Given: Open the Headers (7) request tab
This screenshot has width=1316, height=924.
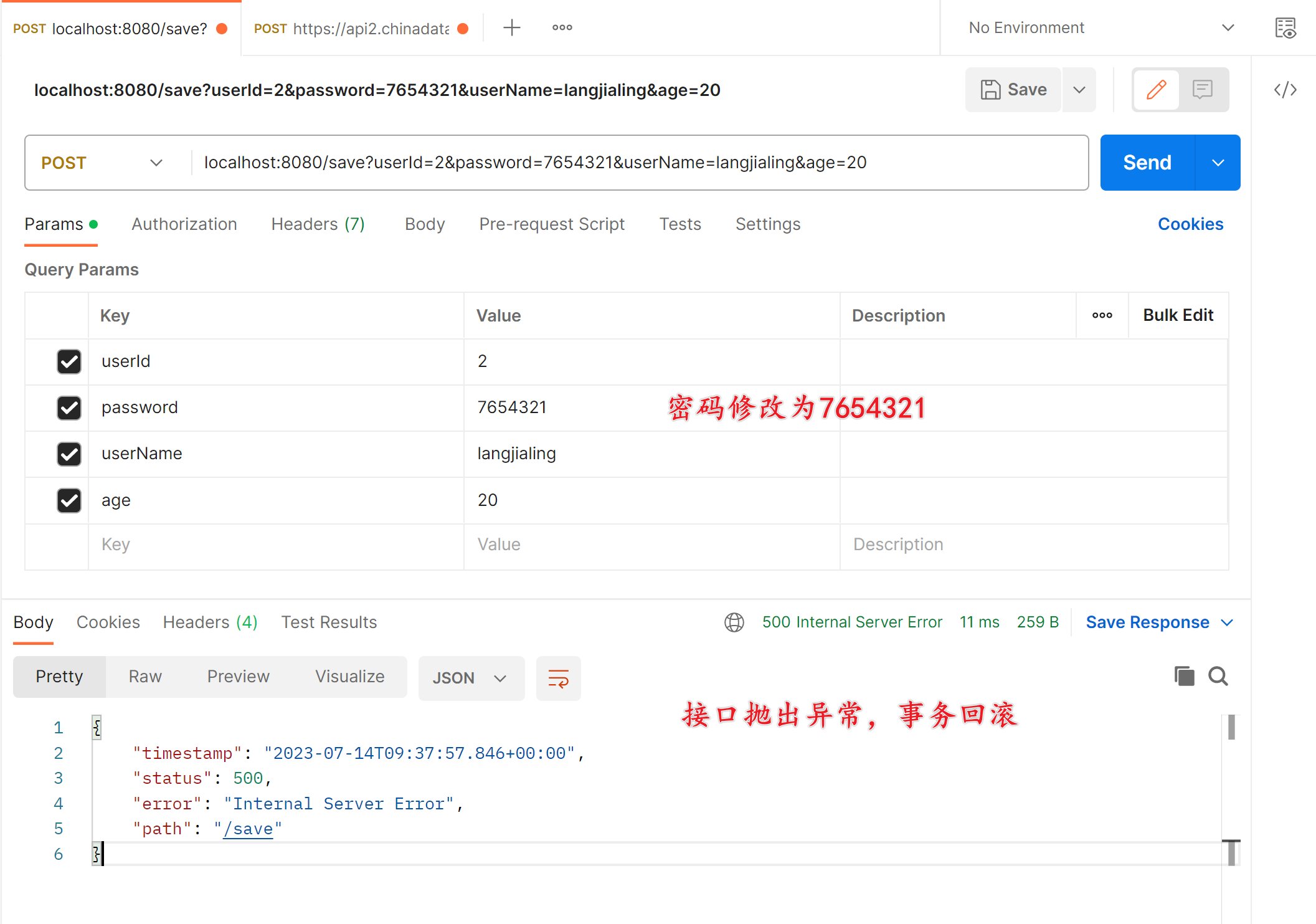Looking at the screenshot, I should pos(318,224).
